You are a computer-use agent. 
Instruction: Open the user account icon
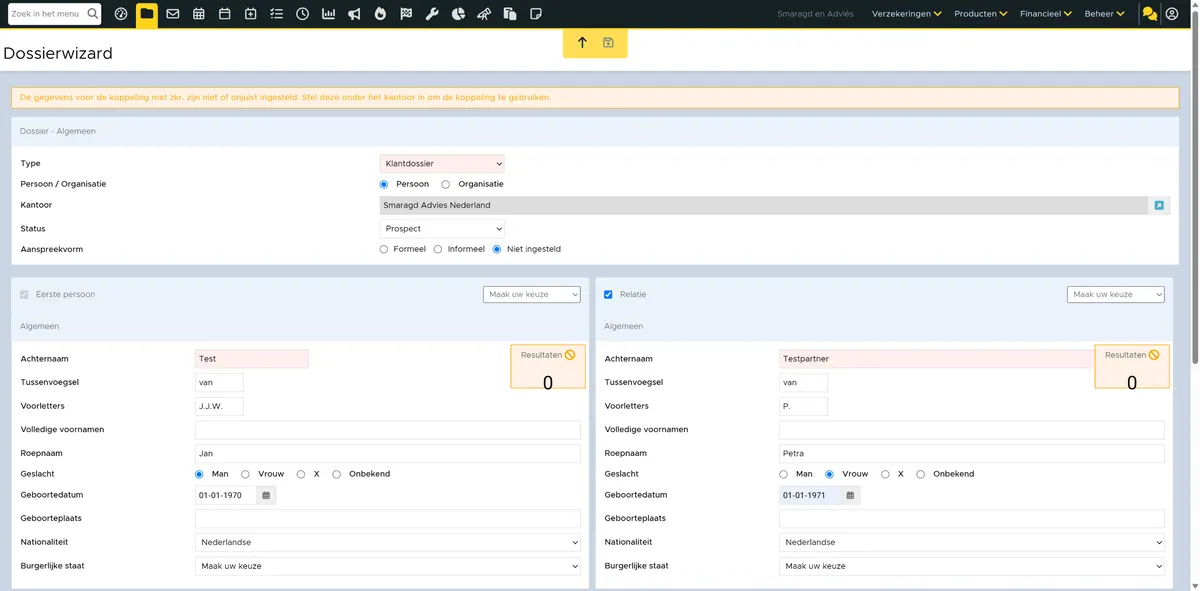[1172, 14]
